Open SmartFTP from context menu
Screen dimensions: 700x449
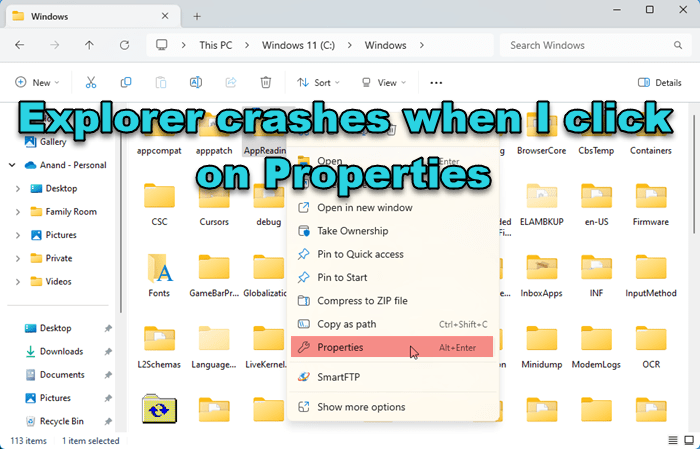[x=392, y=377]
